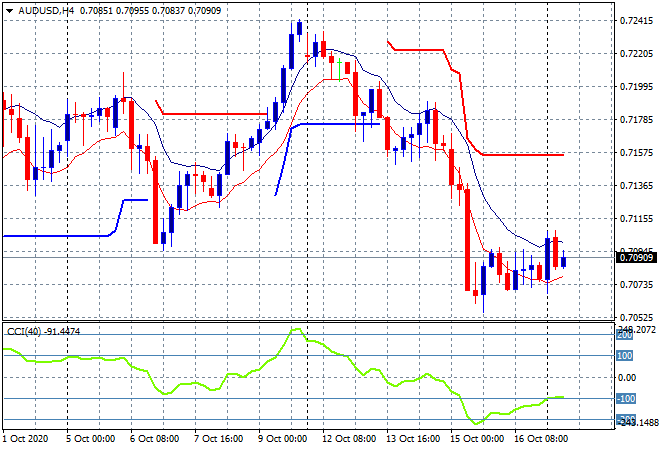The image size is (660, 450).
Task: Click the 5 Oct 00:00 time label
Action: [x=90, y=439]
